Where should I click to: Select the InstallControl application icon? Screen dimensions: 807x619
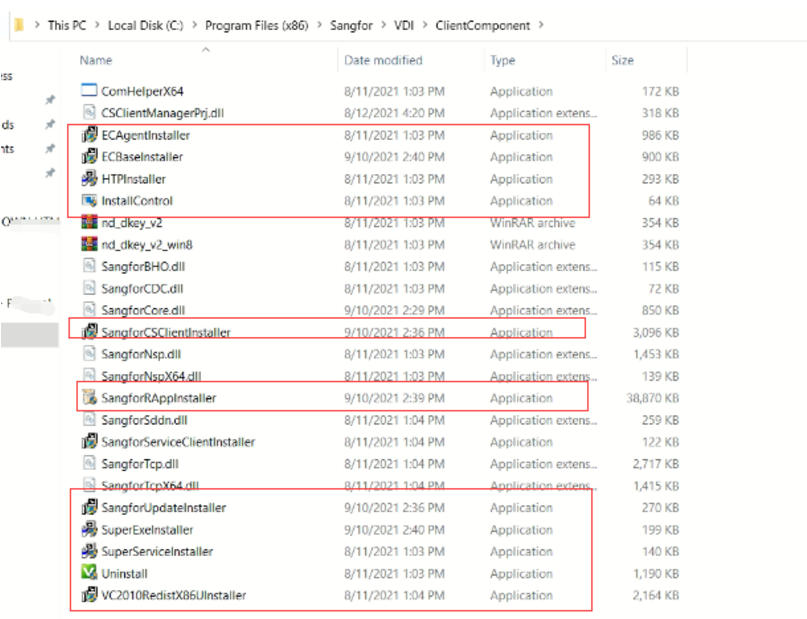click(x=88, y=201)
